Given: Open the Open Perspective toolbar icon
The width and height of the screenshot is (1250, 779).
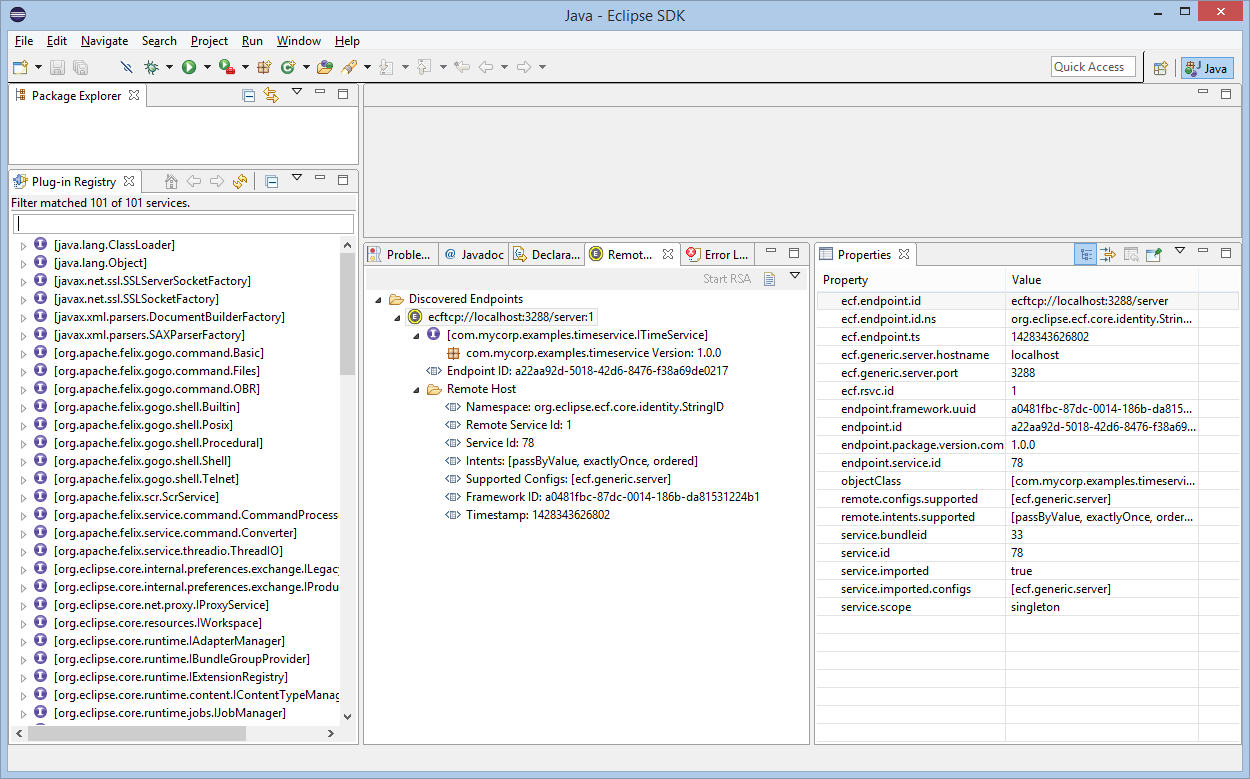Looking at the screenshot, I should coord(1161,68).
